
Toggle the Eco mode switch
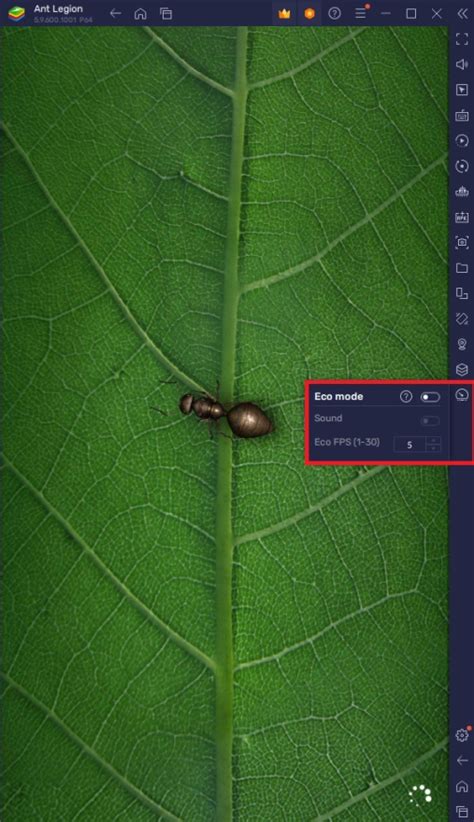click(430, 397)
